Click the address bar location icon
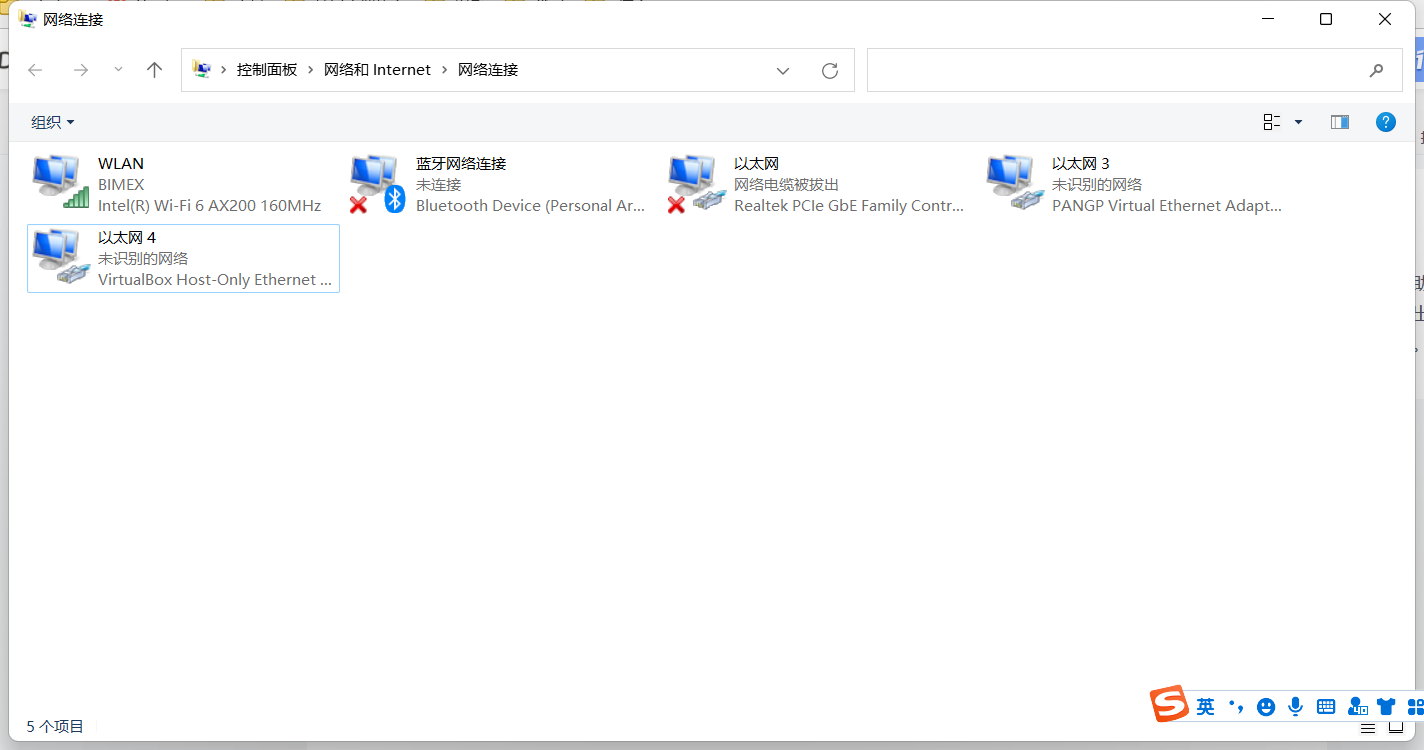The width and height of the screenshot is (1424, 750). 202,70
